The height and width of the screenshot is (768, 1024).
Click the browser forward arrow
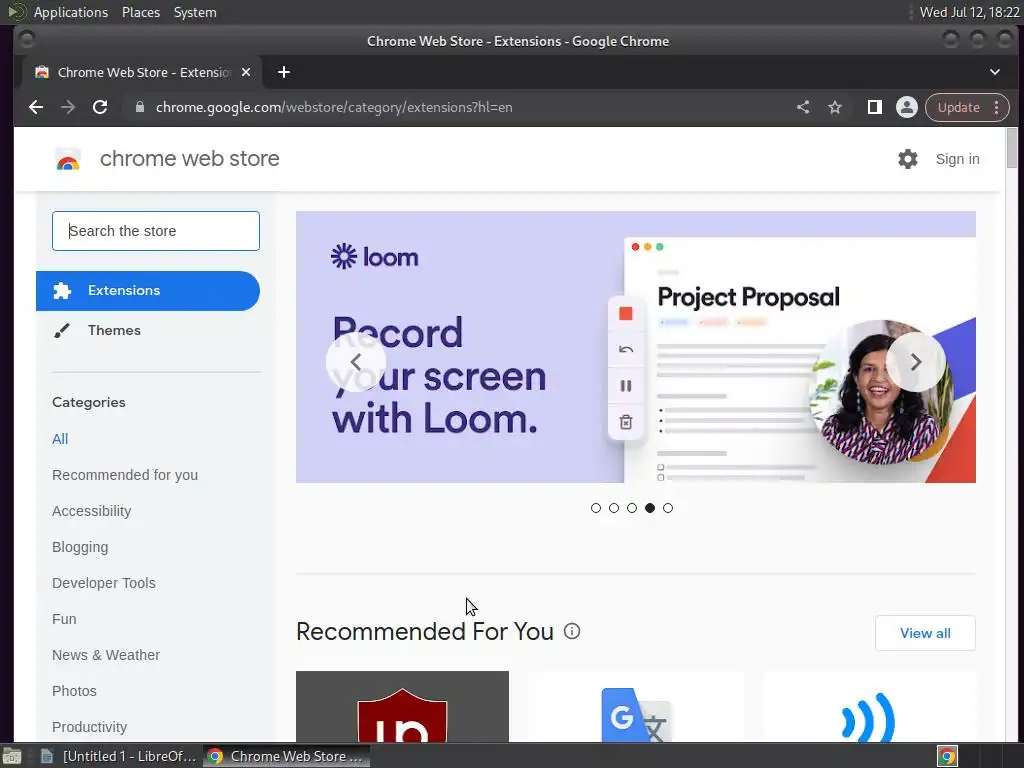point(68,107)
